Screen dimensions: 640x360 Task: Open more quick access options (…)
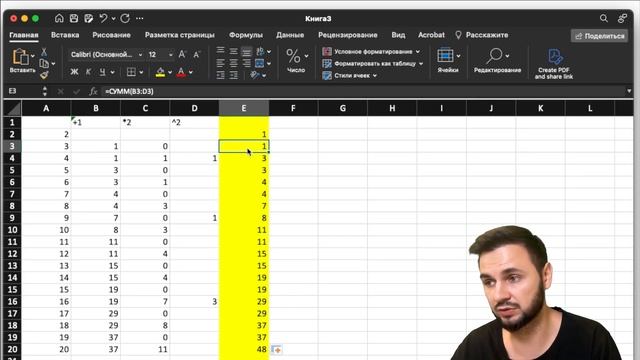tap(140, 18)
